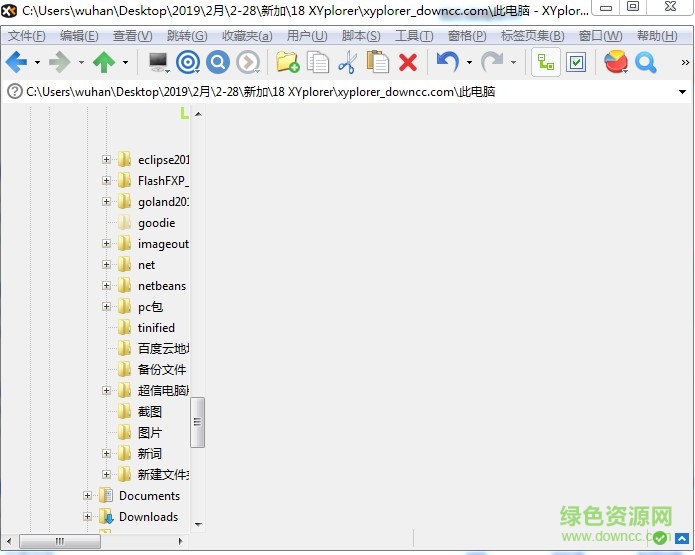Select the Documents folder in tree
The width and height of the screenshot is (695, 555).
[149, 496]
